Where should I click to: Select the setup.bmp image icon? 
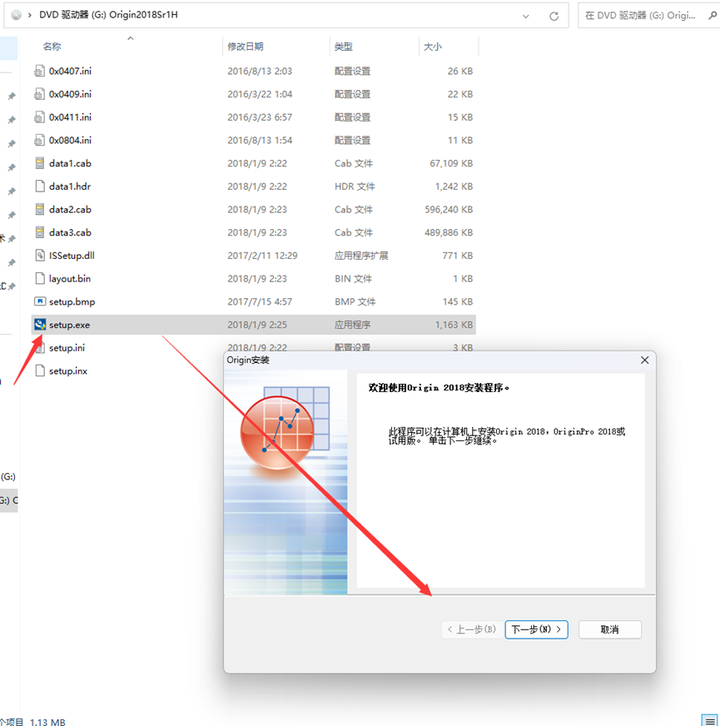pos(40,302)
